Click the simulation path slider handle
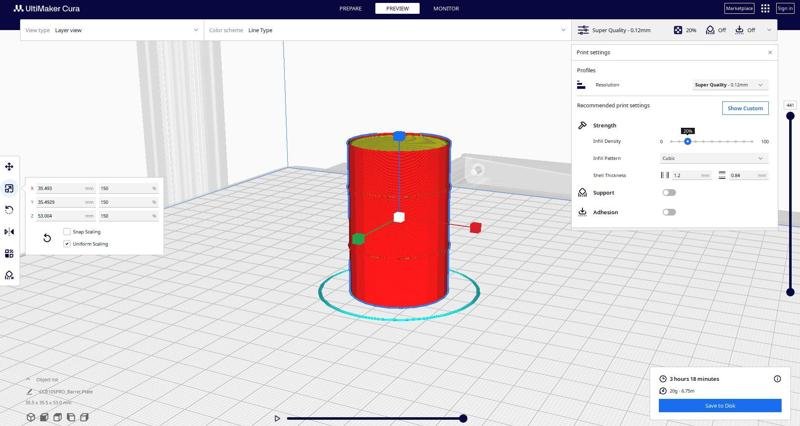Screen dimensions: 800x426 pyautogui.click(x=463, y=418)
